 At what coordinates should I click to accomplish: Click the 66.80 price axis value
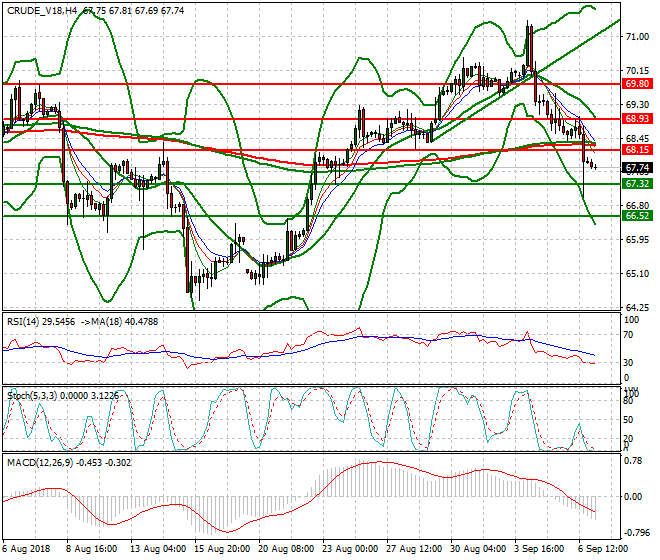[x=637, y=206]
